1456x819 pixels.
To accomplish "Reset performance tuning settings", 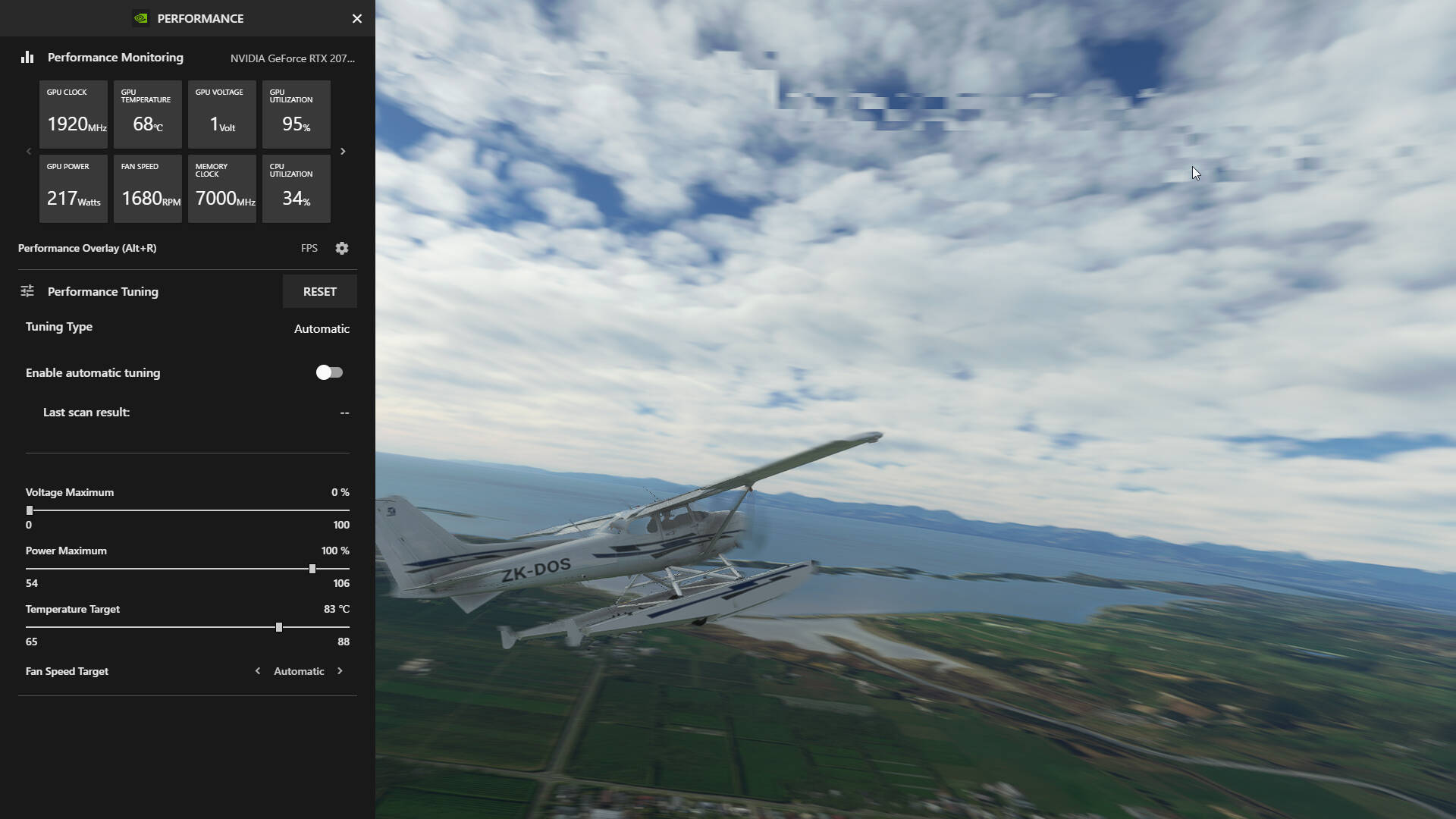I will click(x=319, y=291).
